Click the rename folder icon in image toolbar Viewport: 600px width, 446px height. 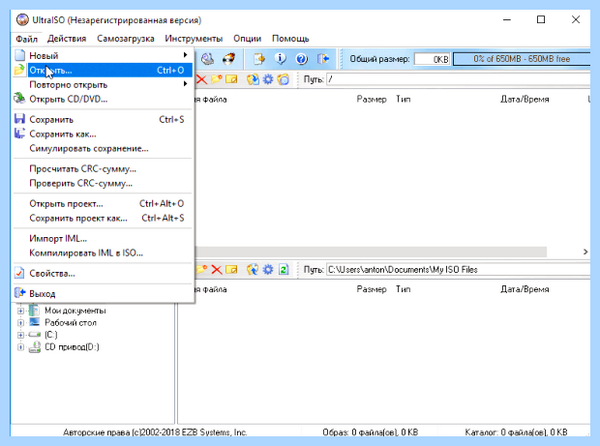pos(232,79)
